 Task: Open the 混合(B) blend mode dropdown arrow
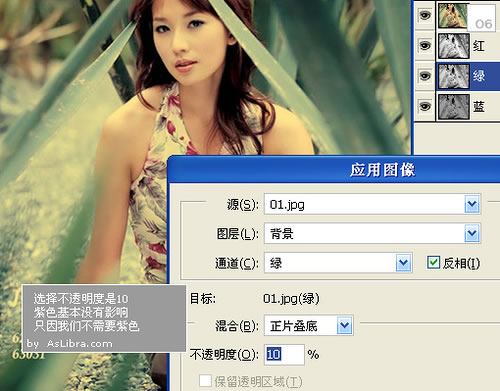[x=345, y=325]
